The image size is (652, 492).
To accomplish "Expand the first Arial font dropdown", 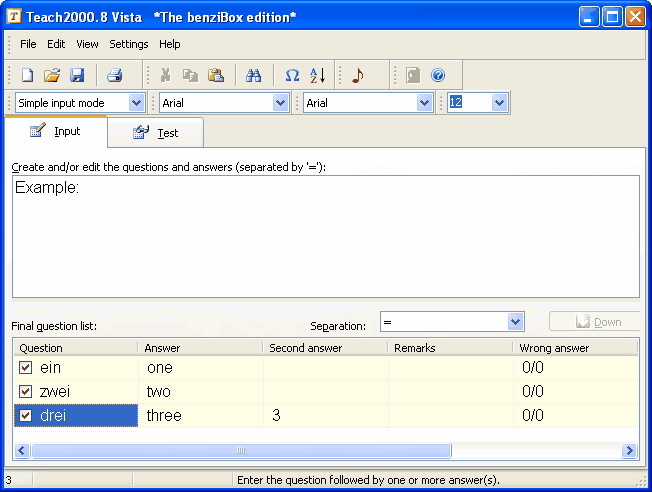I will (x=281, y=102).
